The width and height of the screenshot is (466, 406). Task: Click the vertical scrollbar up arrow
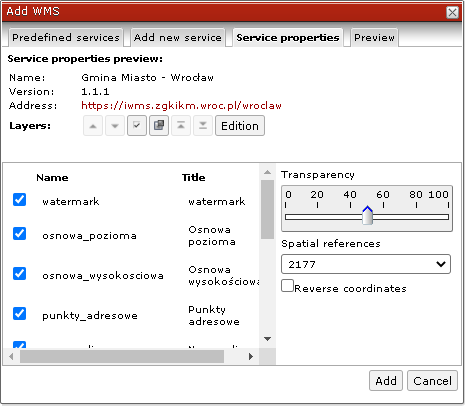[267, 172]
